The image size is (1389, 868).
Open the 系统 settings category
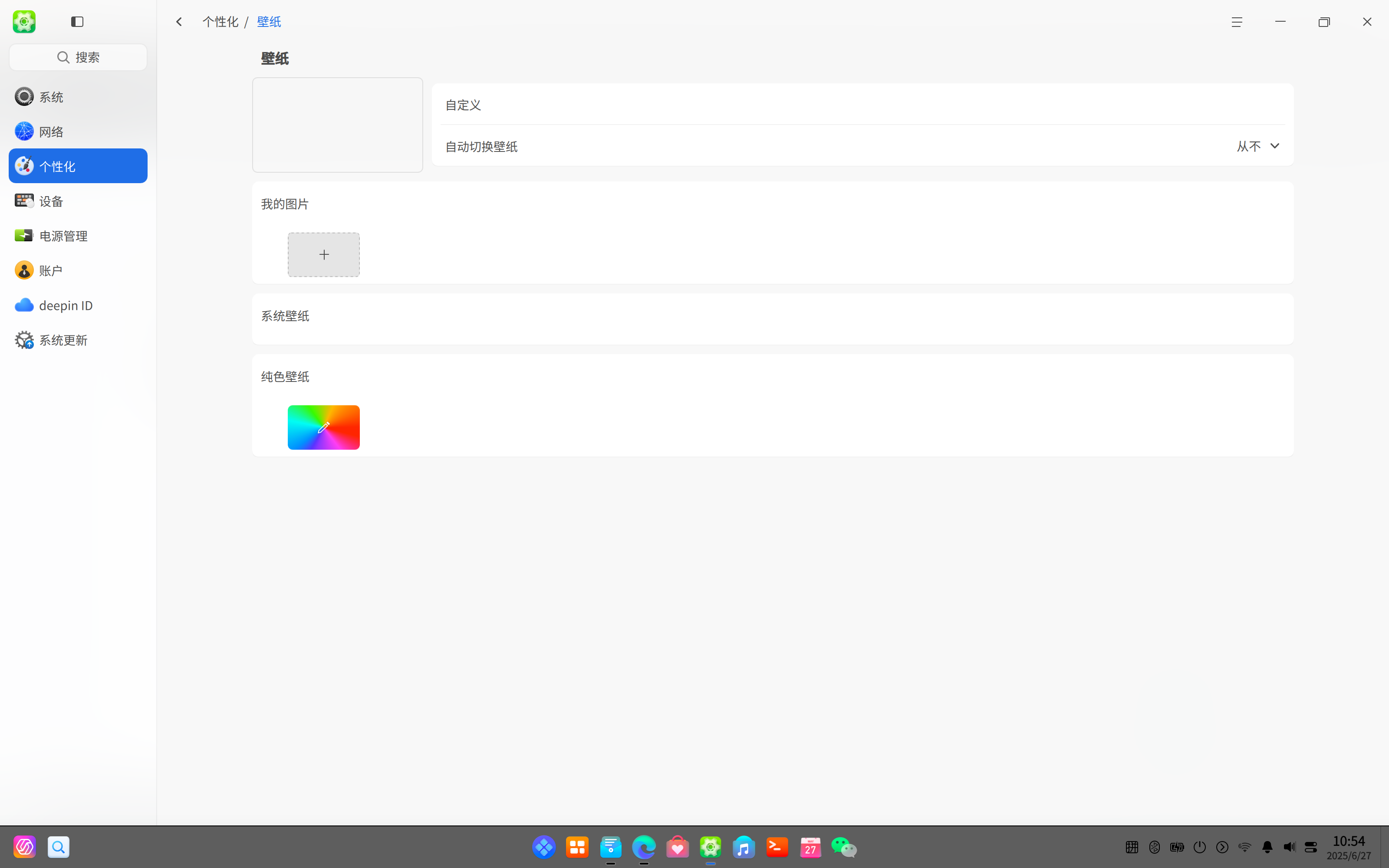point(78,96)
